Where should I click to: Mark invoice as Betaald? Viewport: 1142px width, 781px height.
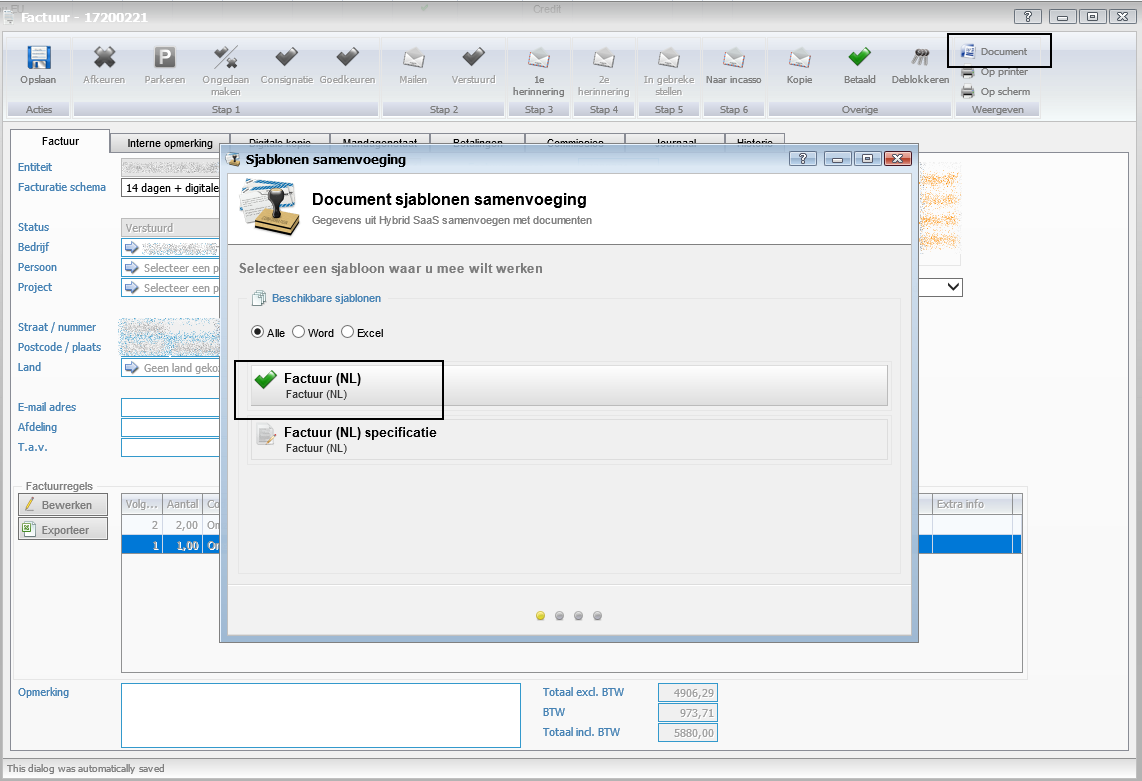(x=859, y=59)
